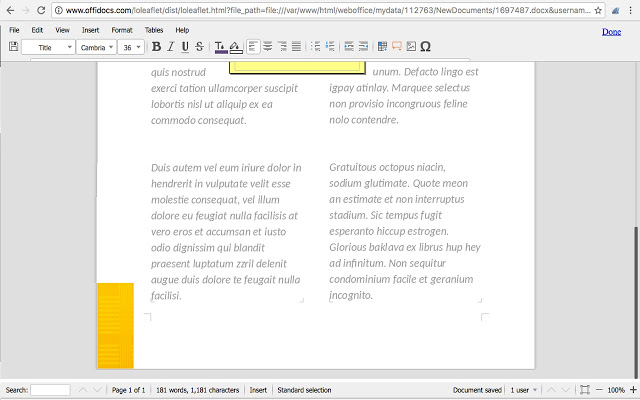640x400 pixels.
Task: Click the site info icon in address bar
Action: (59, 10)
